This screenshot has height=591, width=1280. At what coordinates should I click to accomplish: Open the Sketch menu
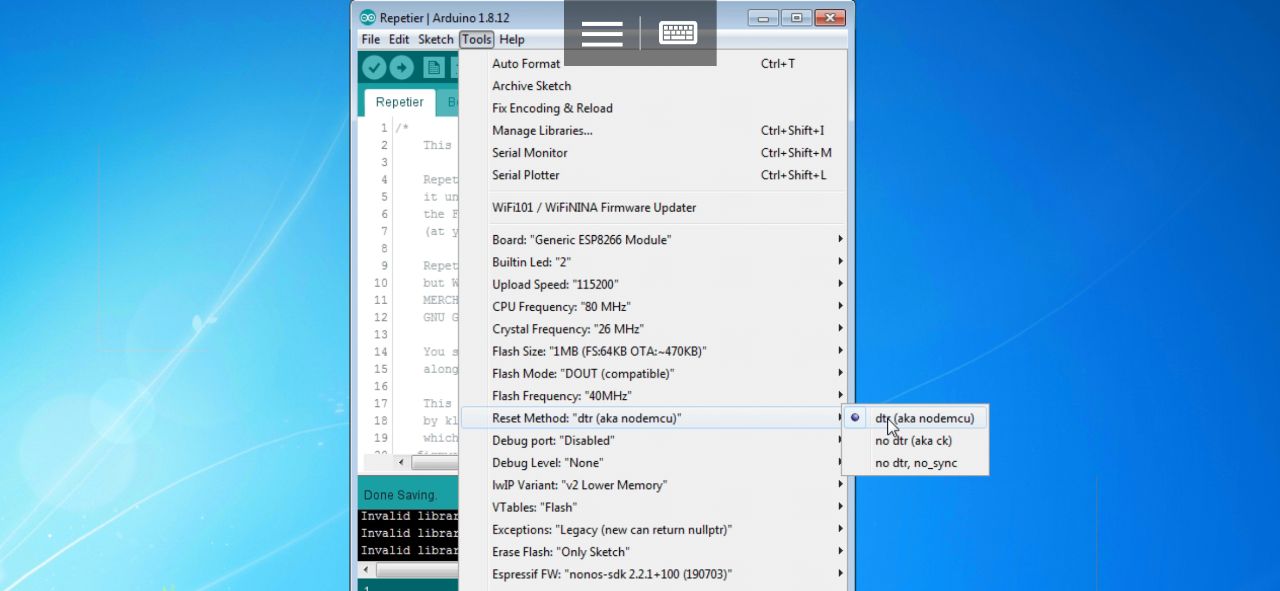click(x=436, y=40)
